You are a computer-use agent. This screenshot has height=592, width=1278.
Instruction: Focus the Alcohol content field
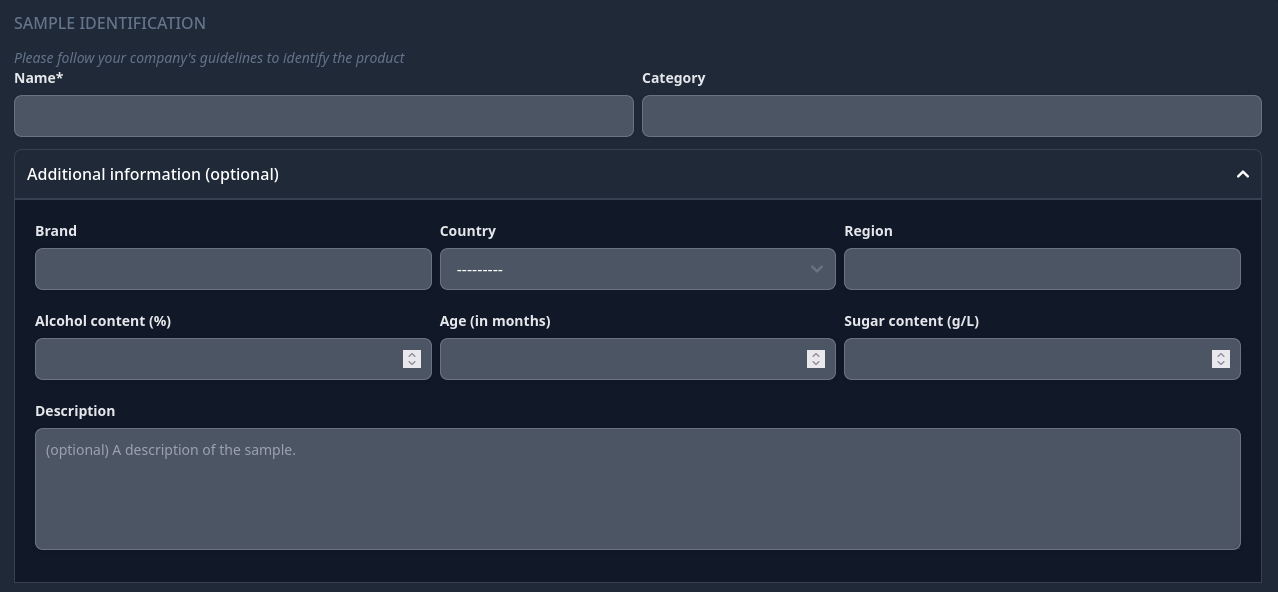pos(233,359)
